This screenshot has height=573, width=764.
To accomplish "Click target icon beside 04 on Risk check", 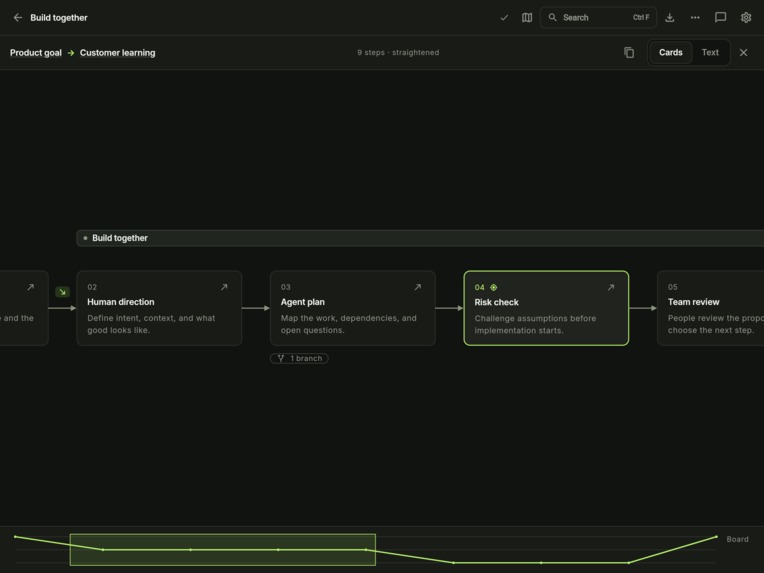I will tap(494, 287).
